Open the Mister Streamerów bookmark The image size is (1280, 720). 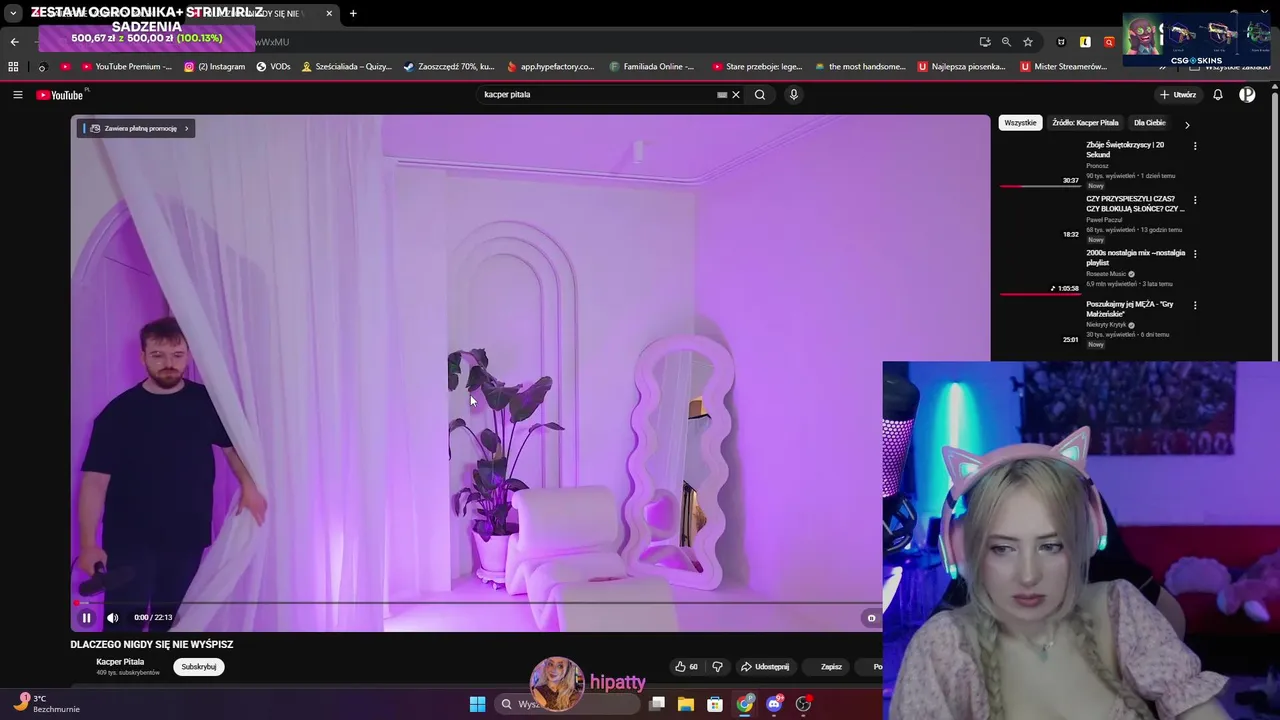coord(1063,67)
